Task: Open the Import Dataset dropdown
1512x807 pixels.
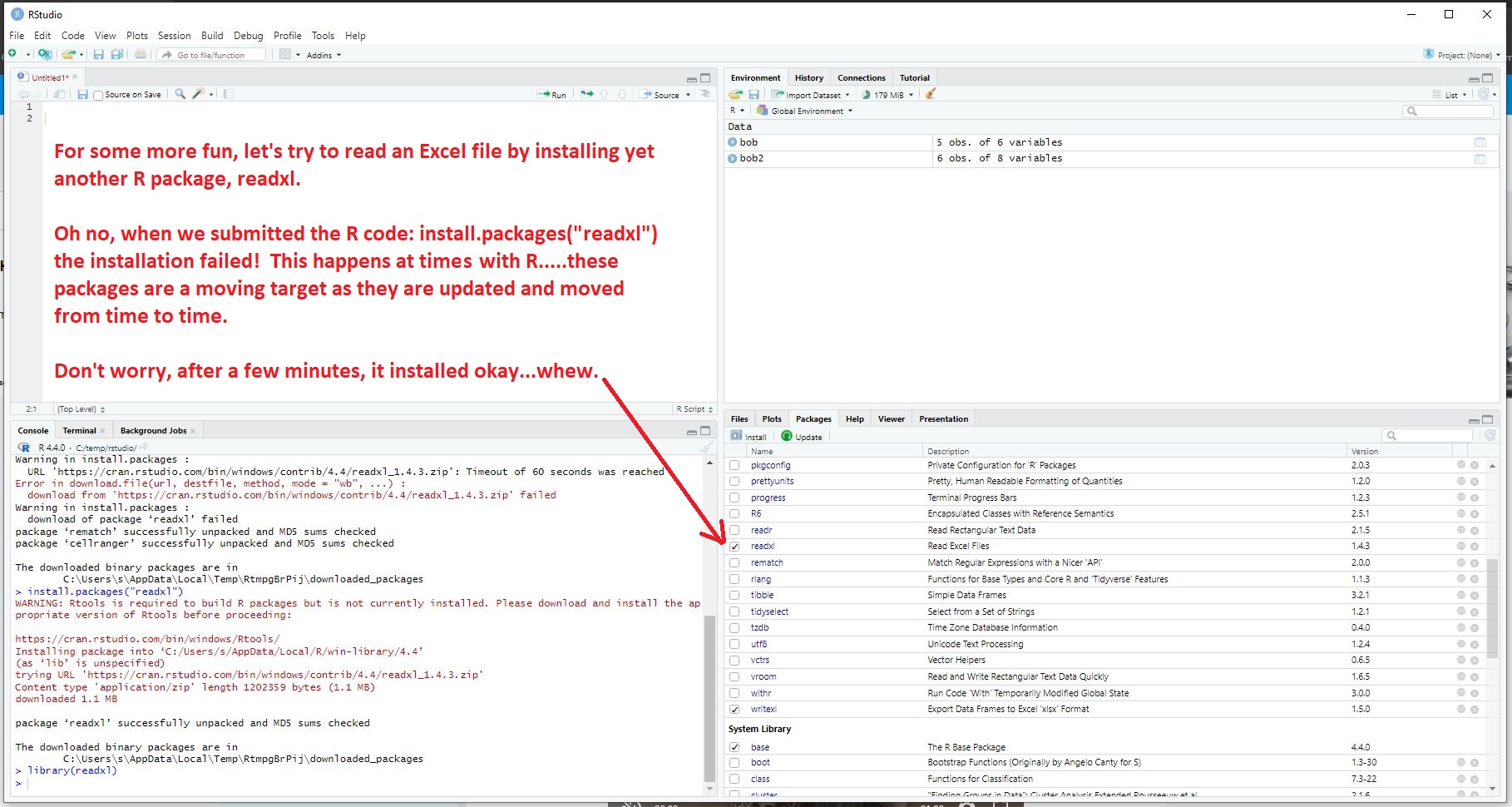Action: [811, 95]
